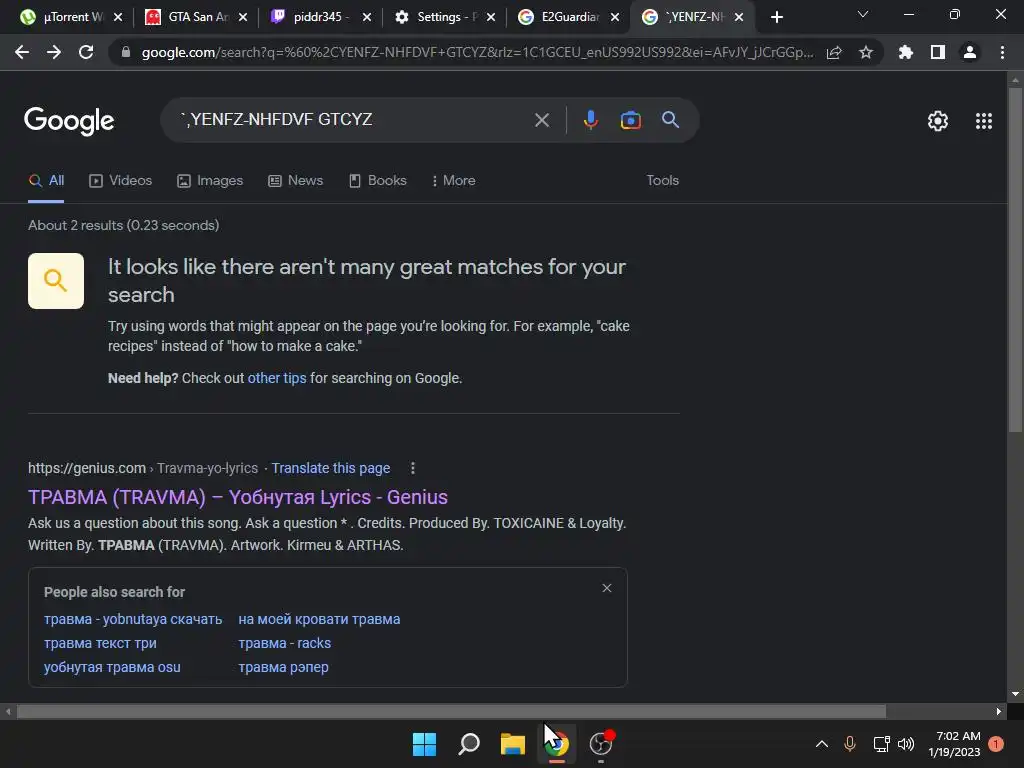This screenshot has height=768, width=1024.
Task: Open Windows Start menu
Action: point(424,744)
